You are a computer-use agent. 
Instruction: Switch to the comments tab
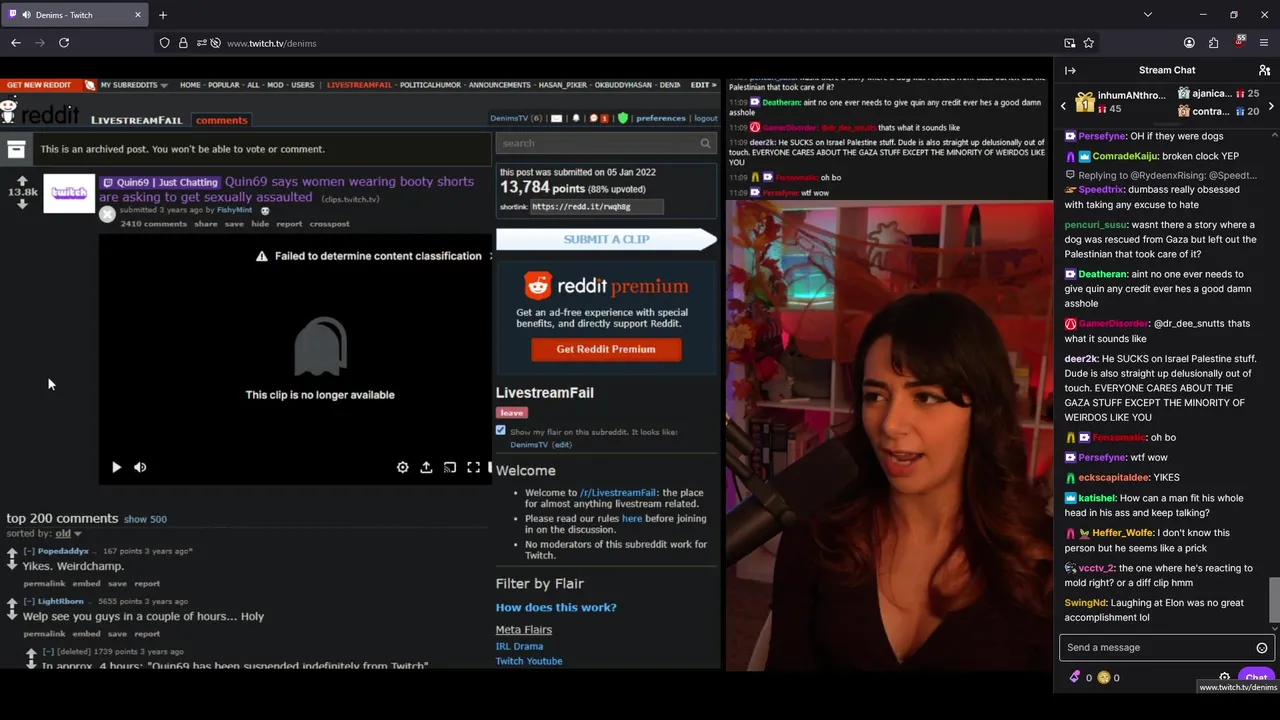click(221, 120)
